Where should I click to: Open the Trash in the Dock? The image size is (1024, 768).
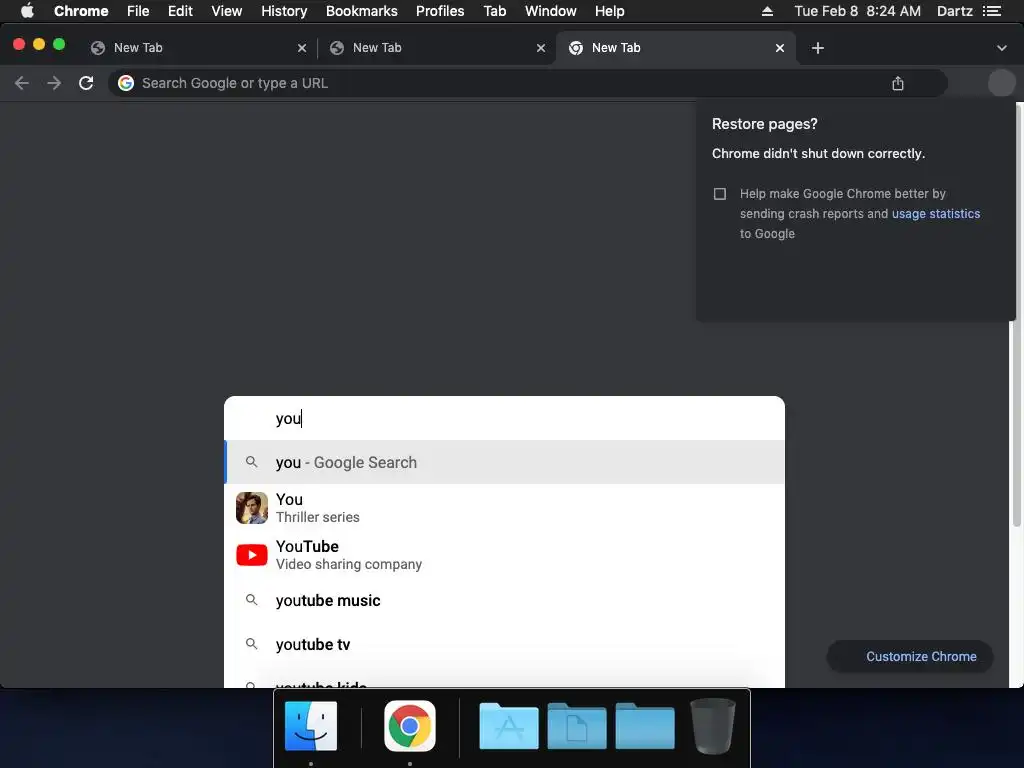point(712,726)
